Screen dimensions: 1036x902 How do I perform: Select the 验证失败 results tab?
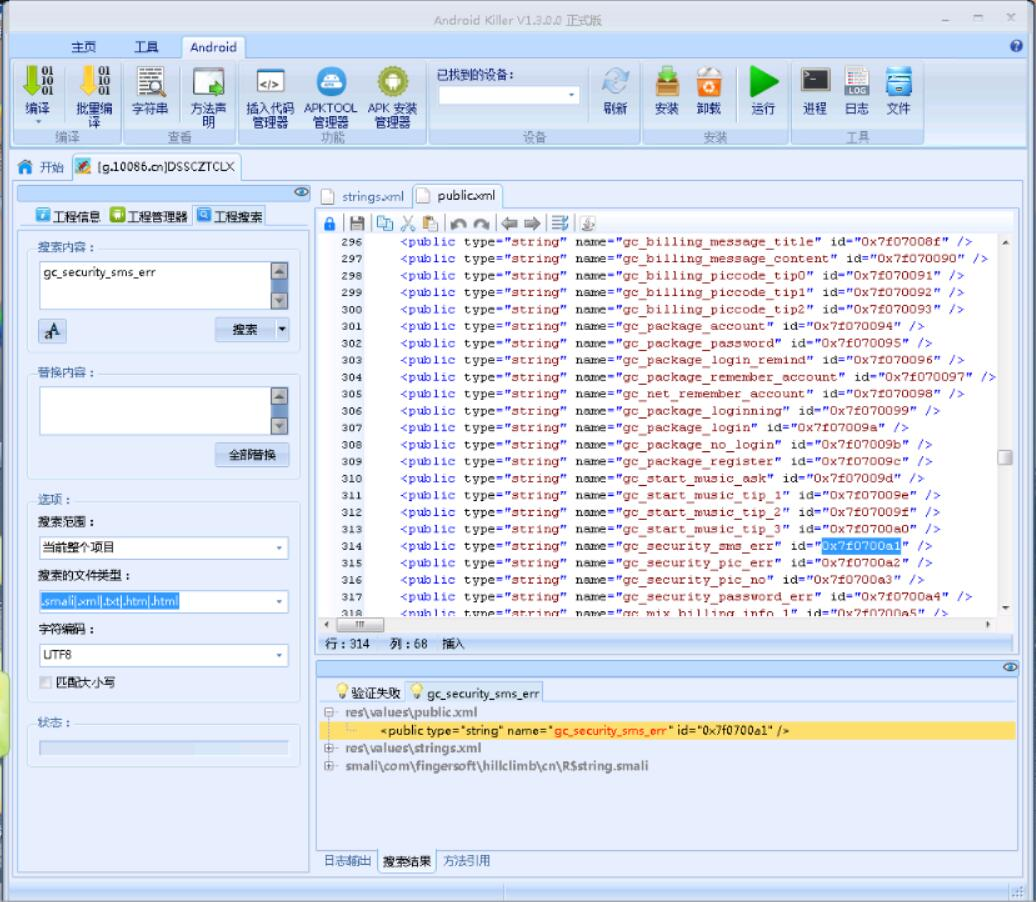[369, 693]
